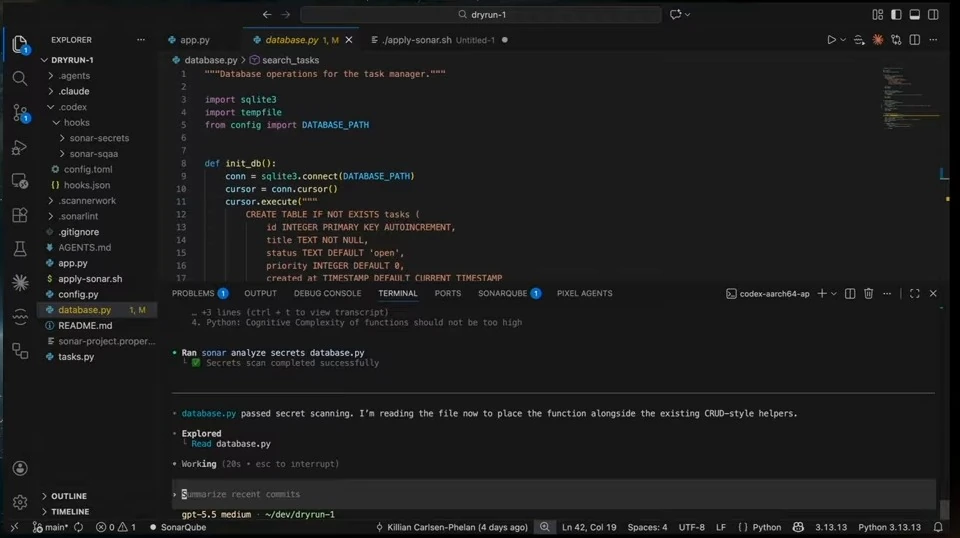Screen dimensions: 960x538
Task: Open errors and warnings count in status bar
Action: [116, 527]
